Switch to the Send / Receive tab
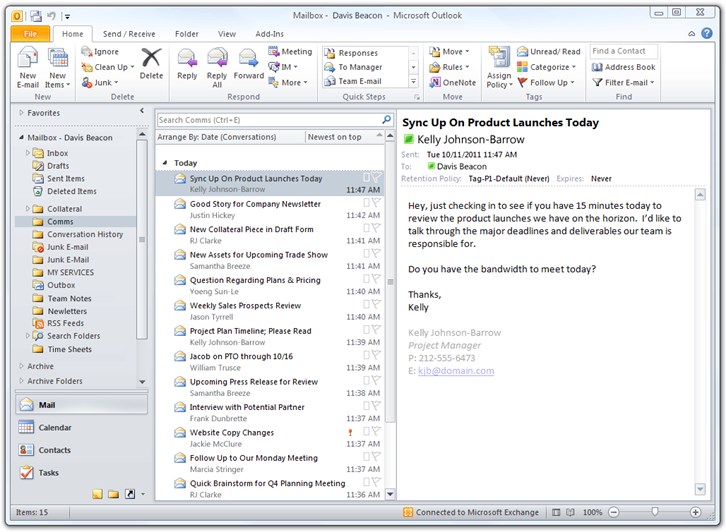This screenshot has width=726, height=532. 129,34
